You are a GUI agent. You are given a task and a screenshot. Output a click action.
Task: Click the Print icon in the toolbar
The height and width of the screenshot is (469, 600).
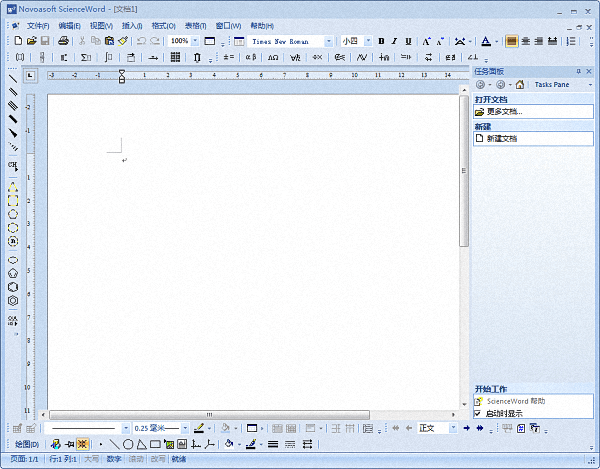point(62,41)
